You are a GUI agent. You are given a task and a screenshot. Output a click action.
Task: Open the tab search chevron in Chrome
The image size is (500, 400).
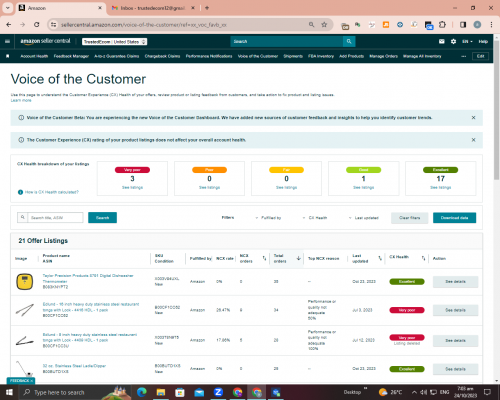point(8,8)
